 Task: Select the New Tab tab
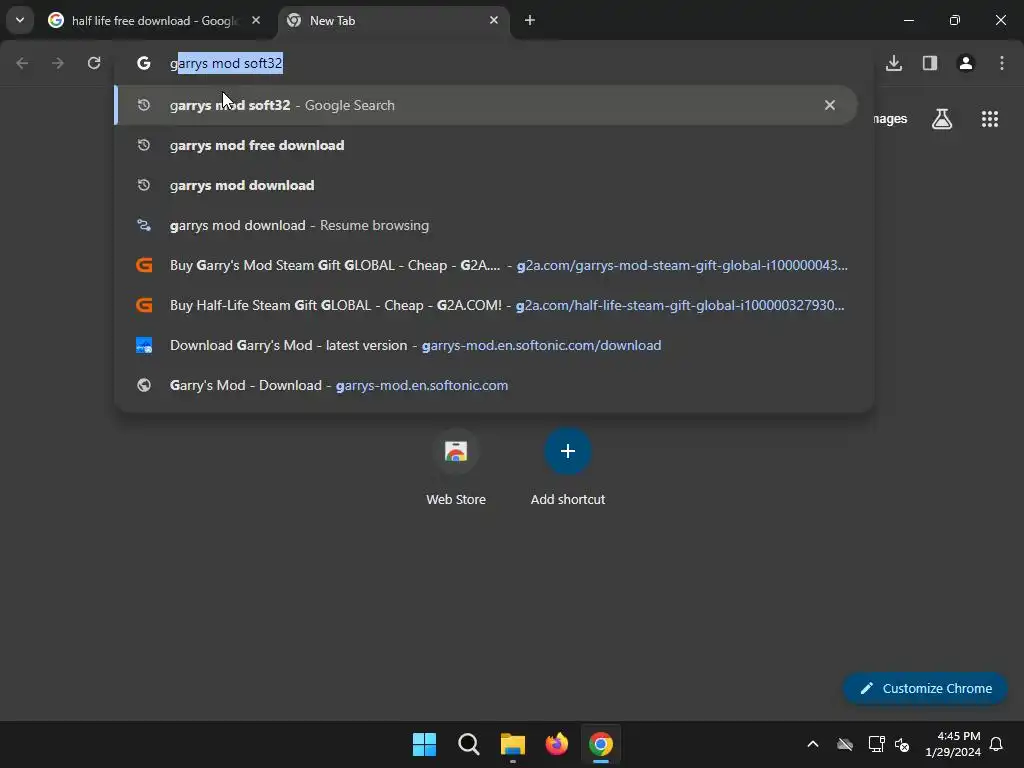pos(395,21)
